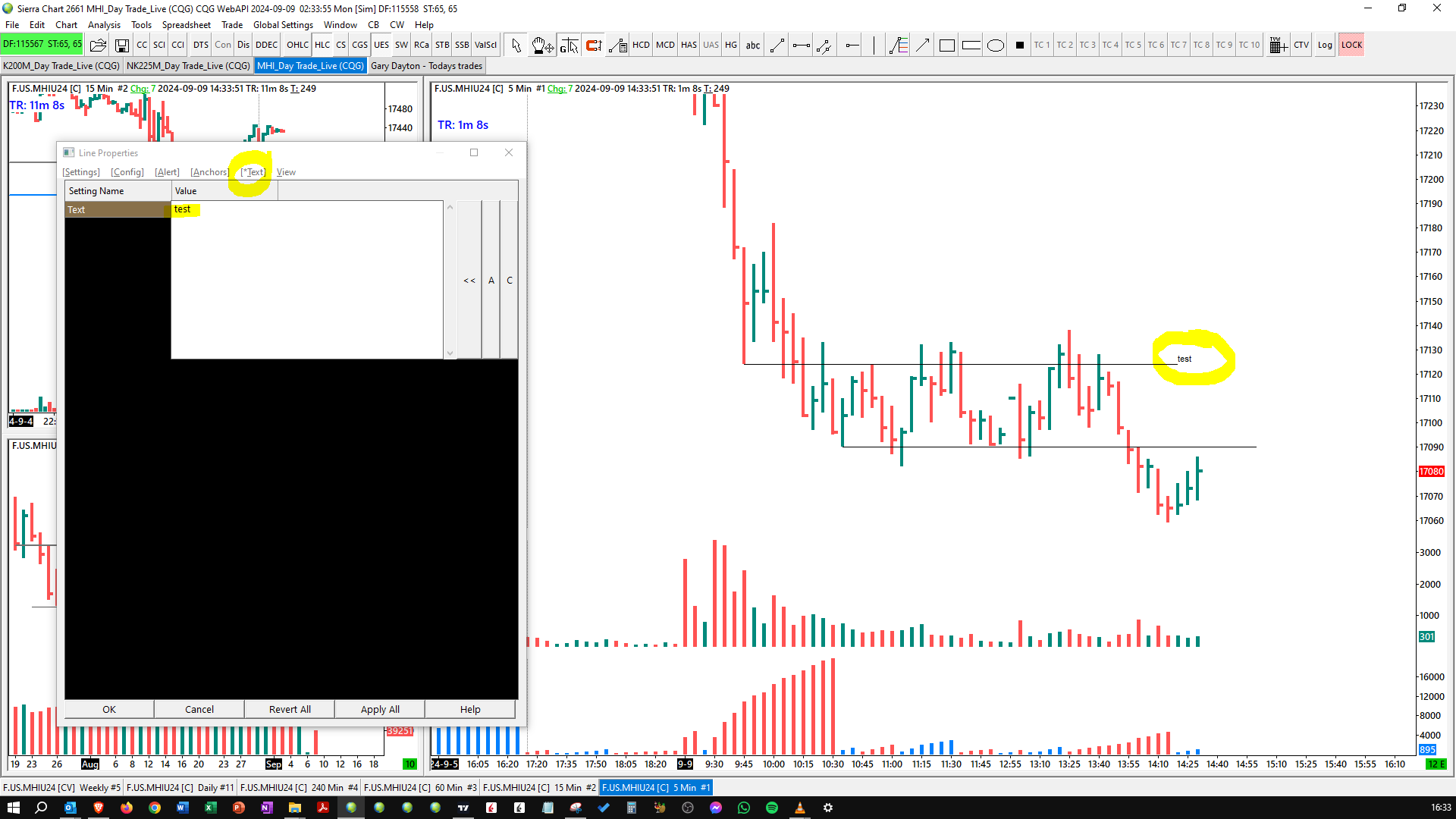The width and height of the screenshot is (1456, 819).
Task: Open Spotify from the taskbar
Action: (x=771, y=808)
